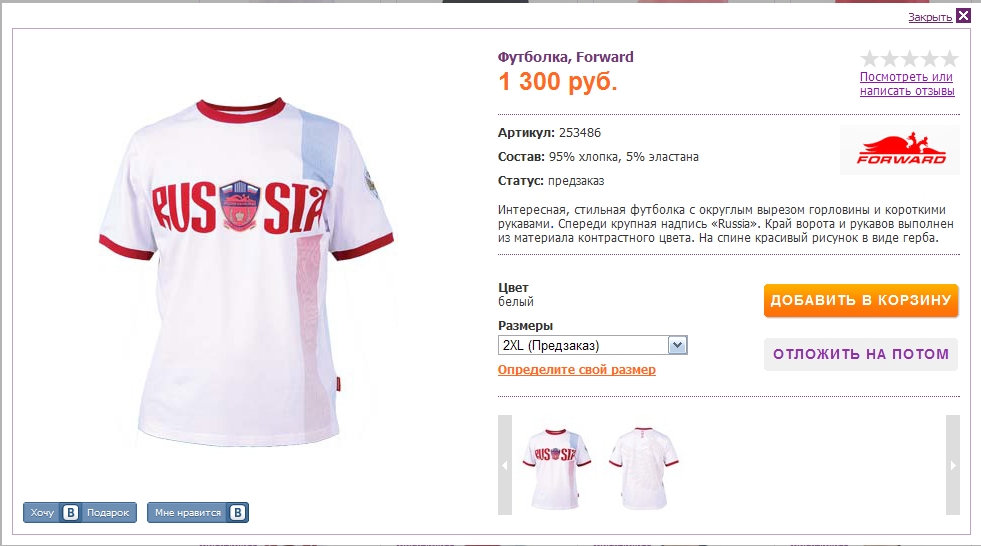981x546 pixels.
Task: Select the fourth rating star
Action: click(929, 59)
